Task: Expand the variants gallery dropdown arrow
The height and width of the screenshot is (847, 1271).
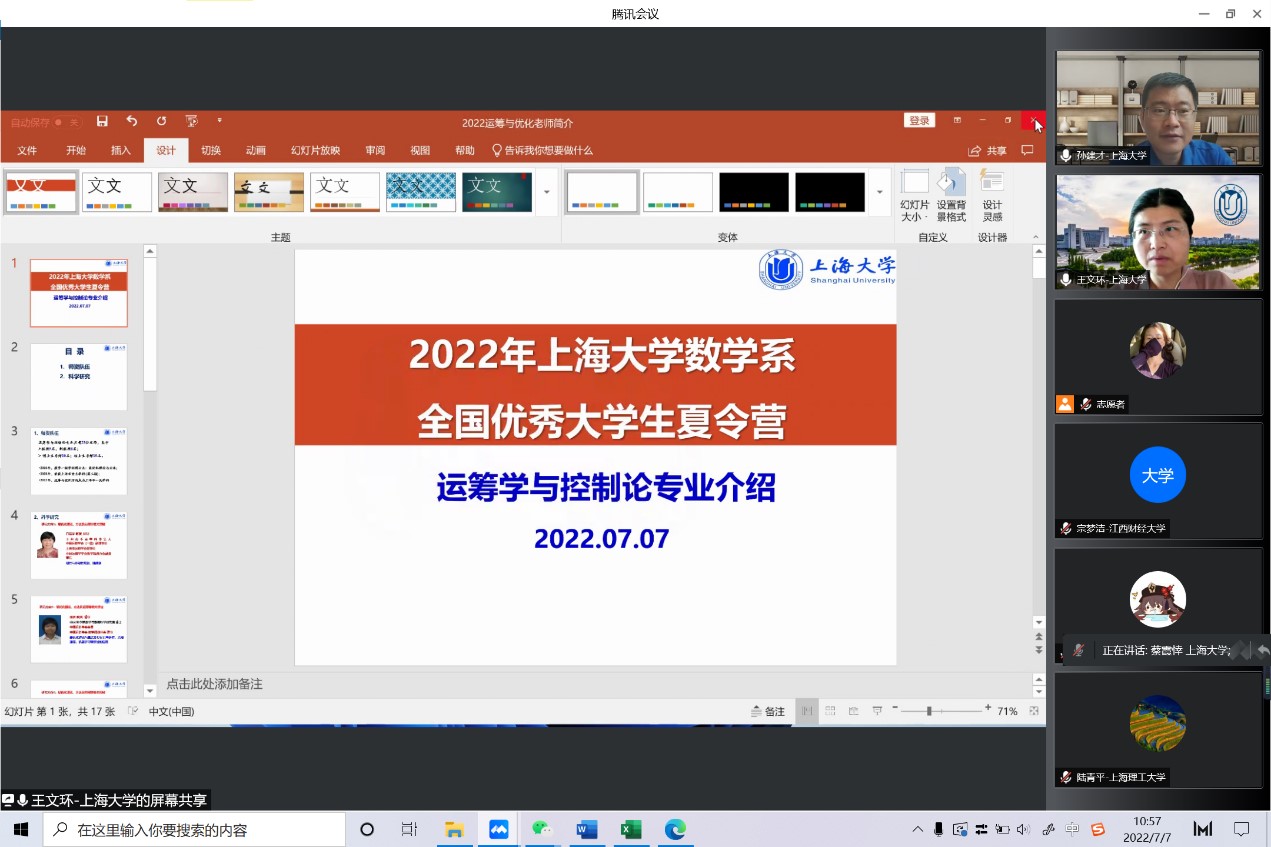Action: pos(880,192)
